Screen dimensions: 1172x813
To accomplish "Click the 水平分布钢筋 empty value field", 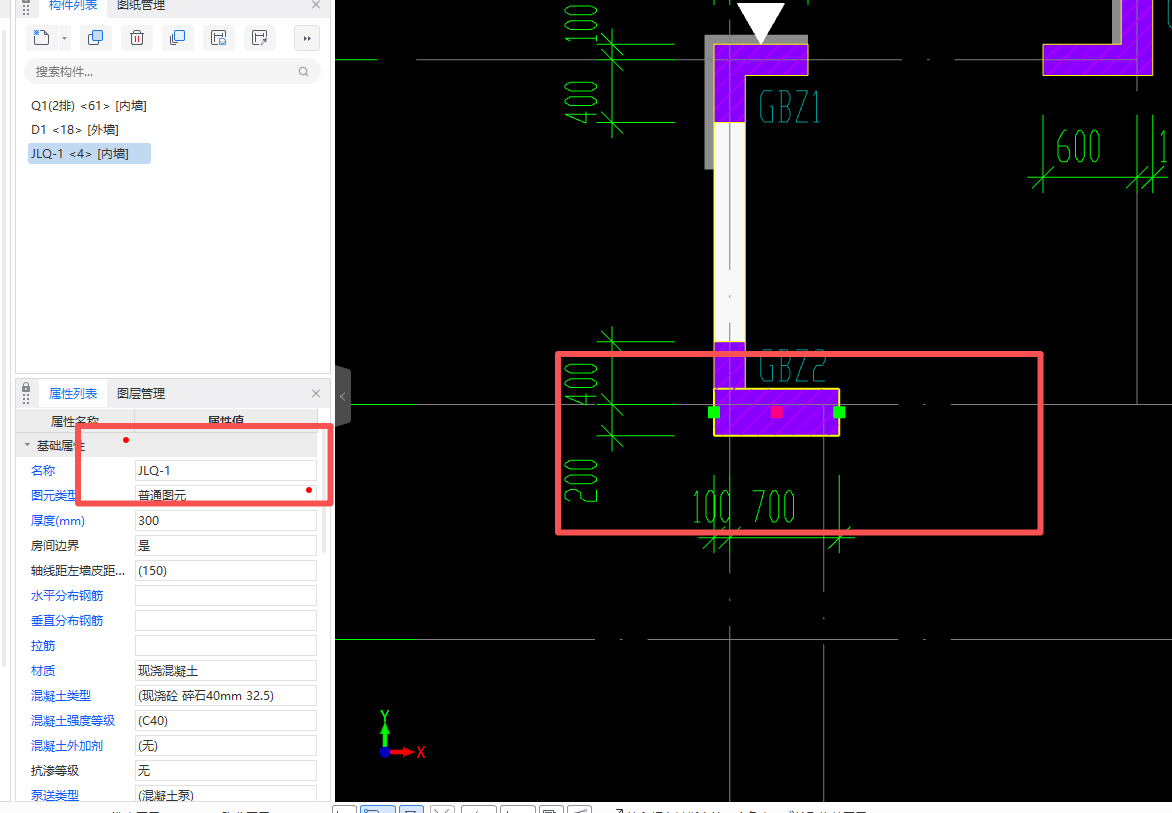I will pos(226,596).
